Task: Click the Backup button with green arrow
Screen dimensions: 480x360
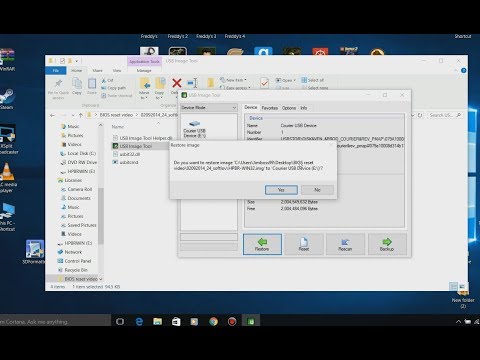Action: click(387, 244)
